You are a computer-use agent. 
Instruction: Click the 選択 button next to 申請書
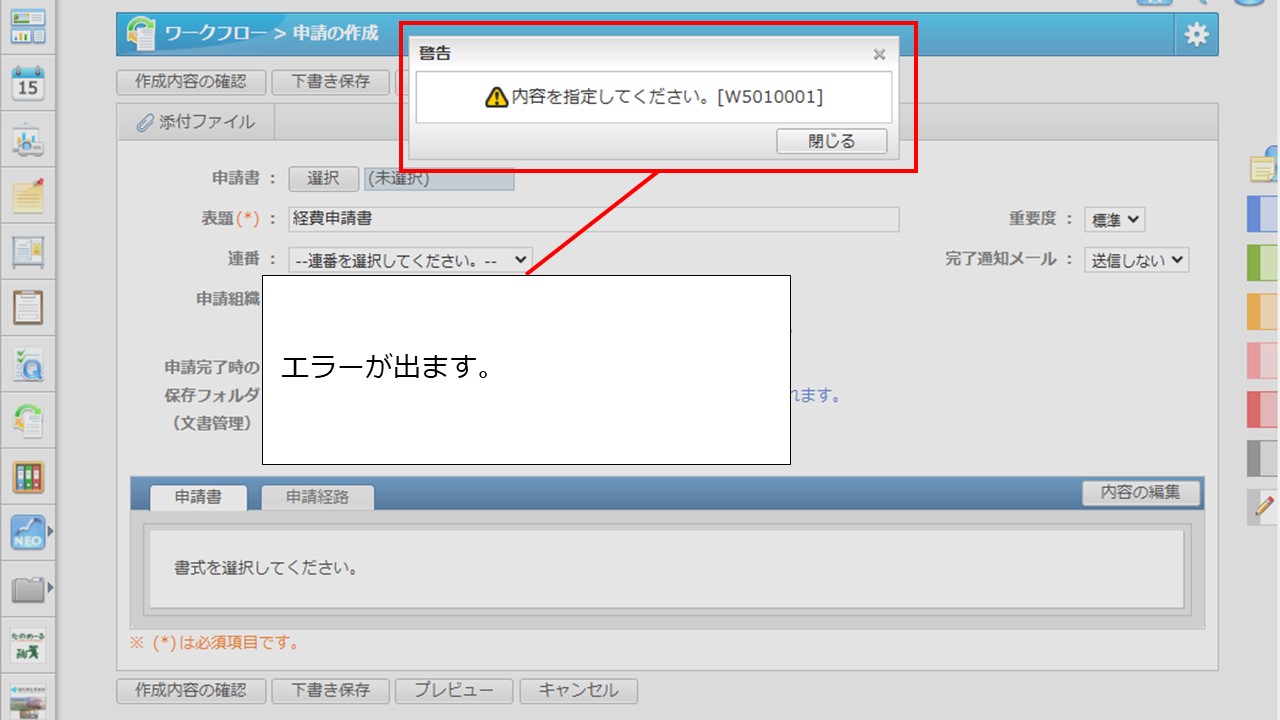pos(323,178)
